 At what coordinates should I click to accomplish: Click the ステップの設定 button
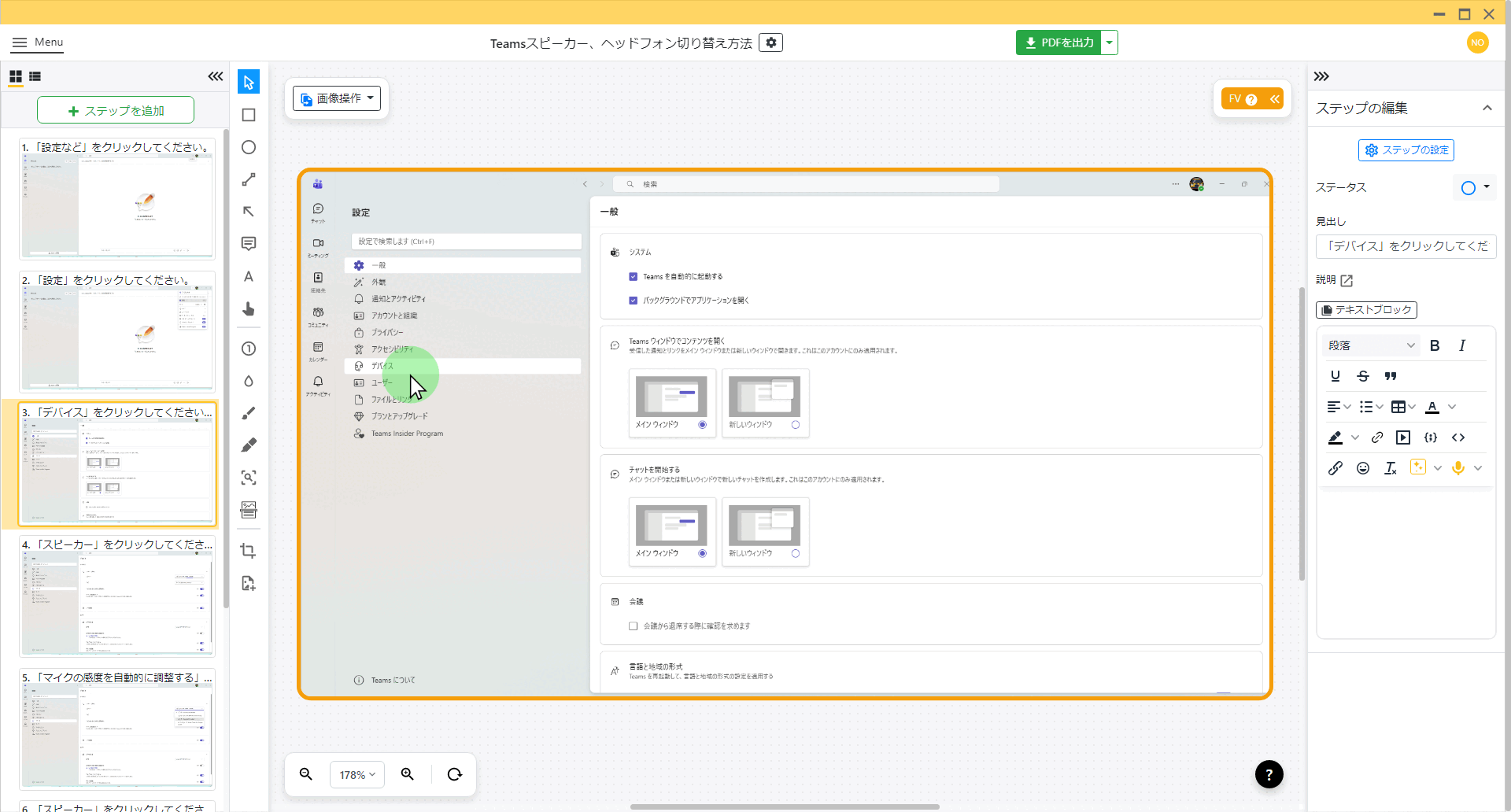1406,150
